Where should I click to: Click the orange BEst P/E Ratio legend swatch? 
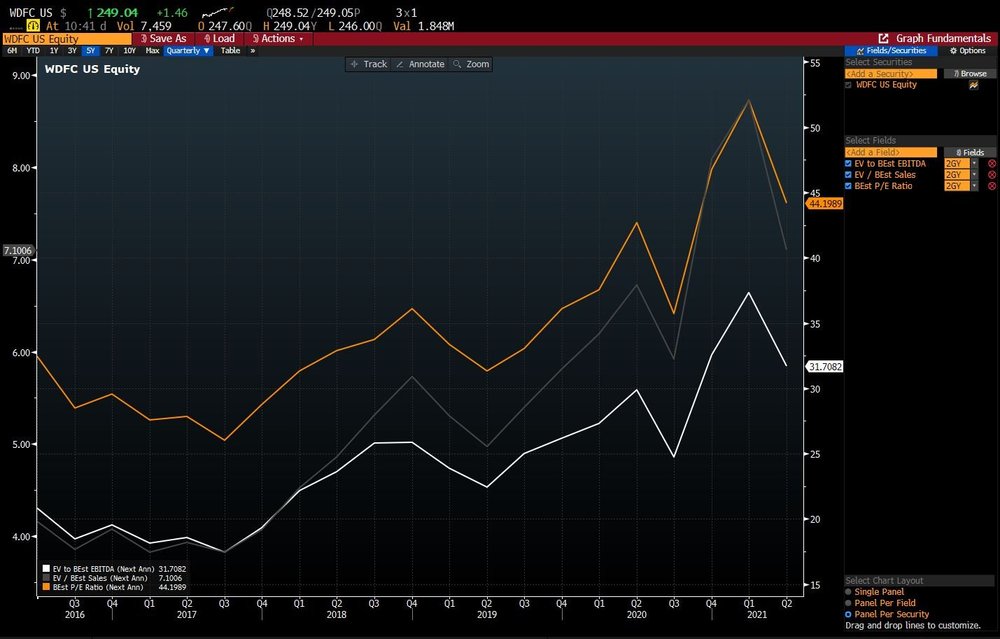coord(46,587)
